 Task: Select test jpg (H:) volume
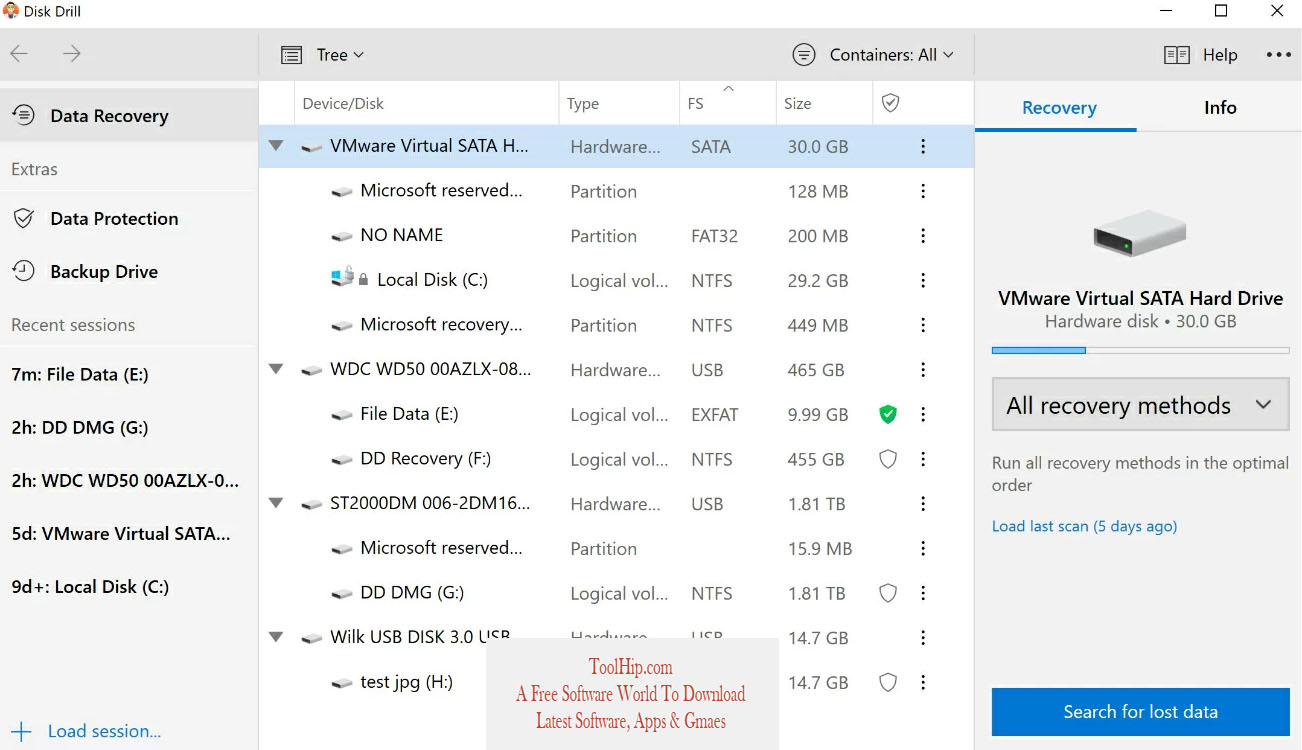pos(616,682)
